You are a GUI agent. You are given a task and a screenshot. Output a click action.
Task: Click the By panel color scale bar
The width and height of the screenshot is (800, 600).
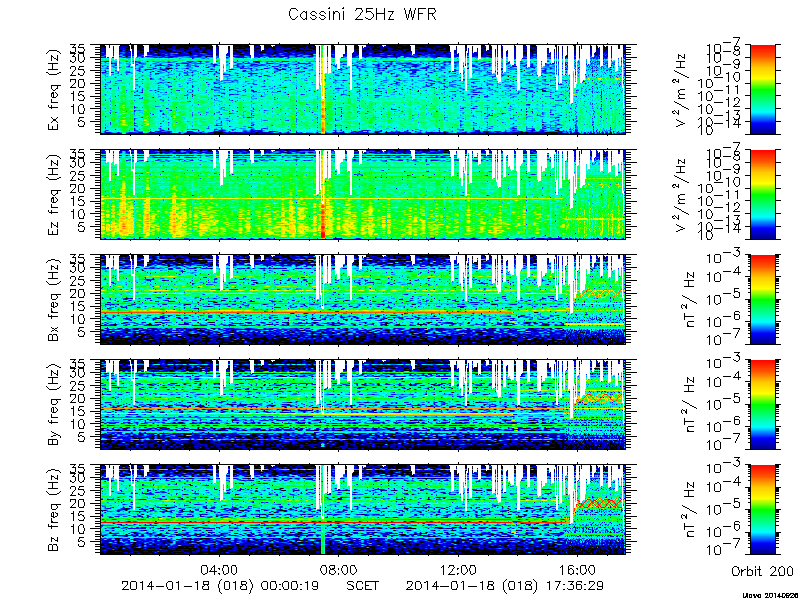pyautogui.click(x=763, y=404)
